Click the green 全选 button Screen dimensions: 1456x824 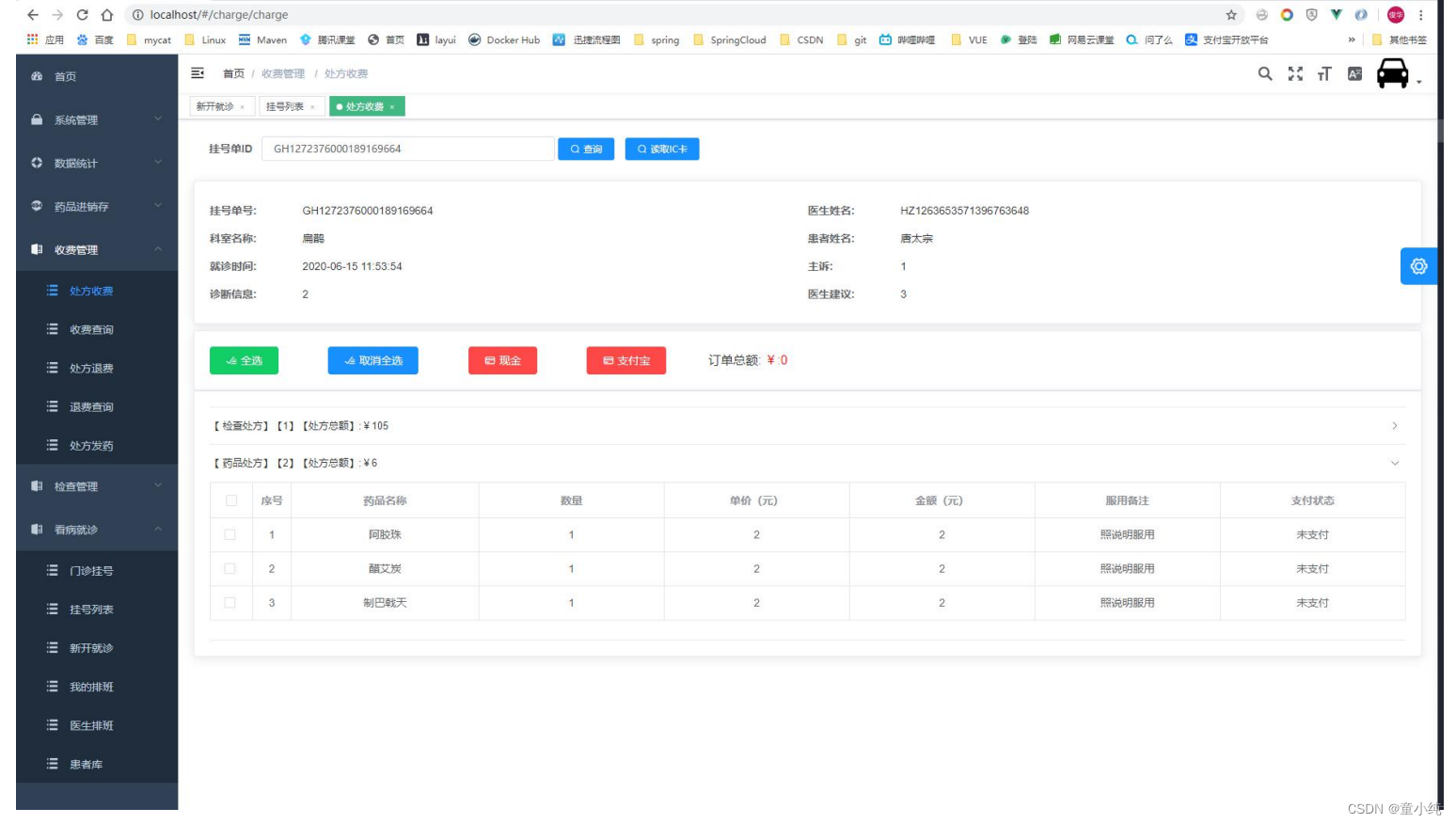(x=244, y=360)
